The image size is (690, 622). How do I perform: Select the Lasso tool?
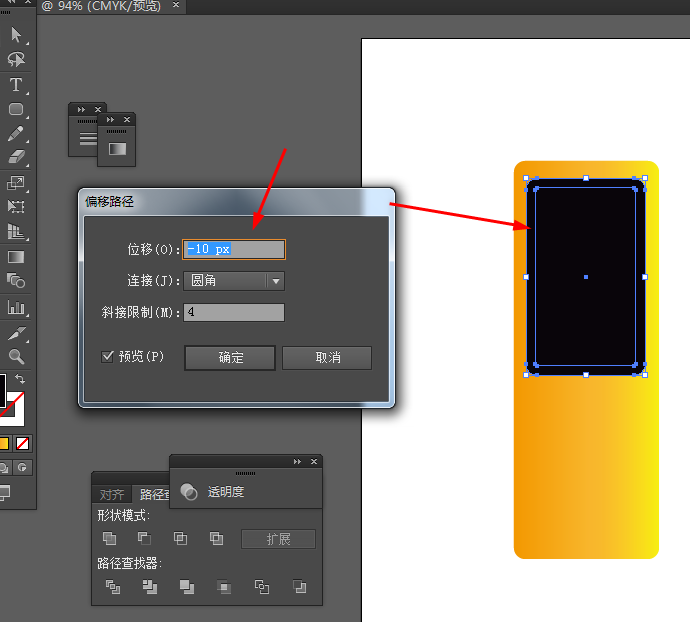click(16, 59)
